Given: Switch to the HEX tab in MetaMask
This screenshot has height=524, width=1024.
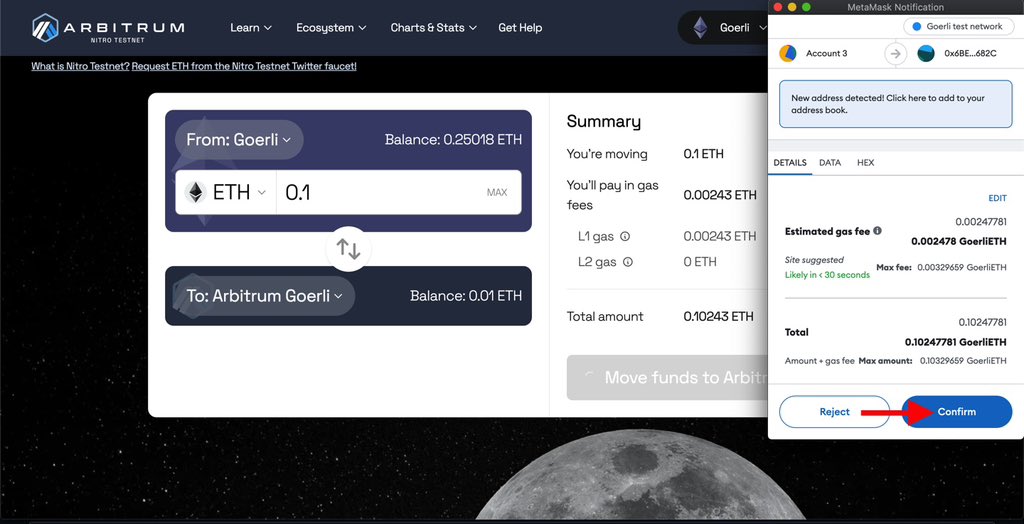Looking at the screenshot, I should coord(865,163).
